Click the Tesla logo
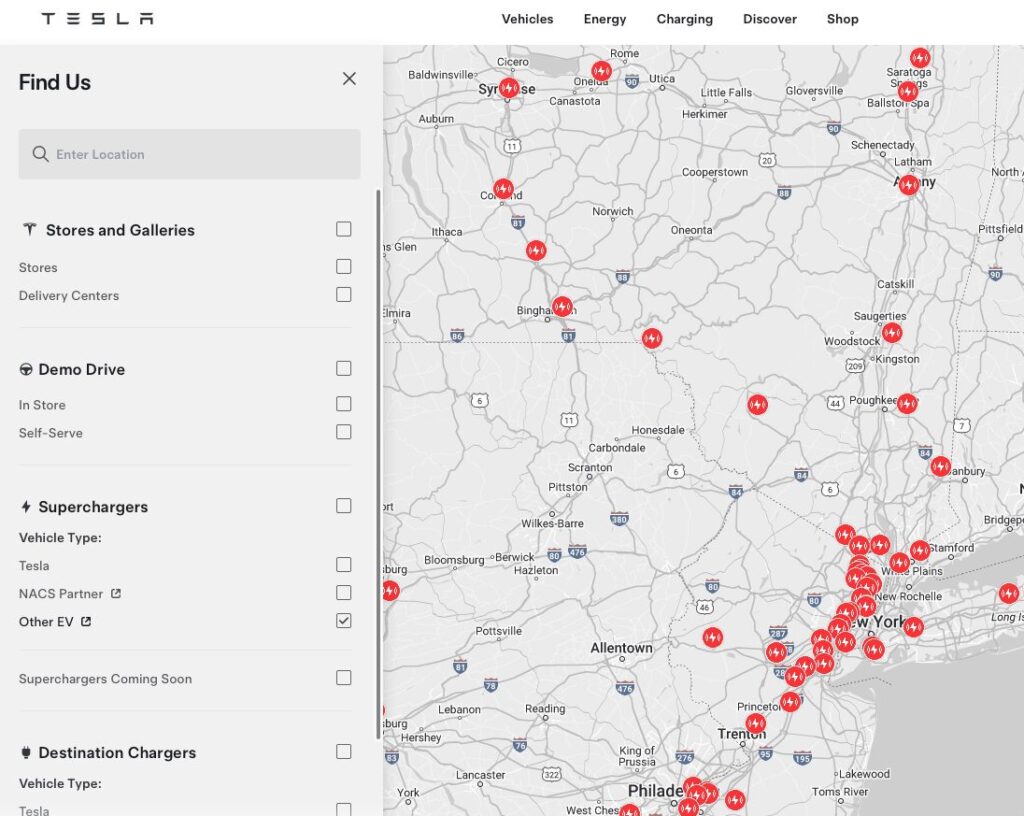Screen dimensions: 1024x816 97,19
